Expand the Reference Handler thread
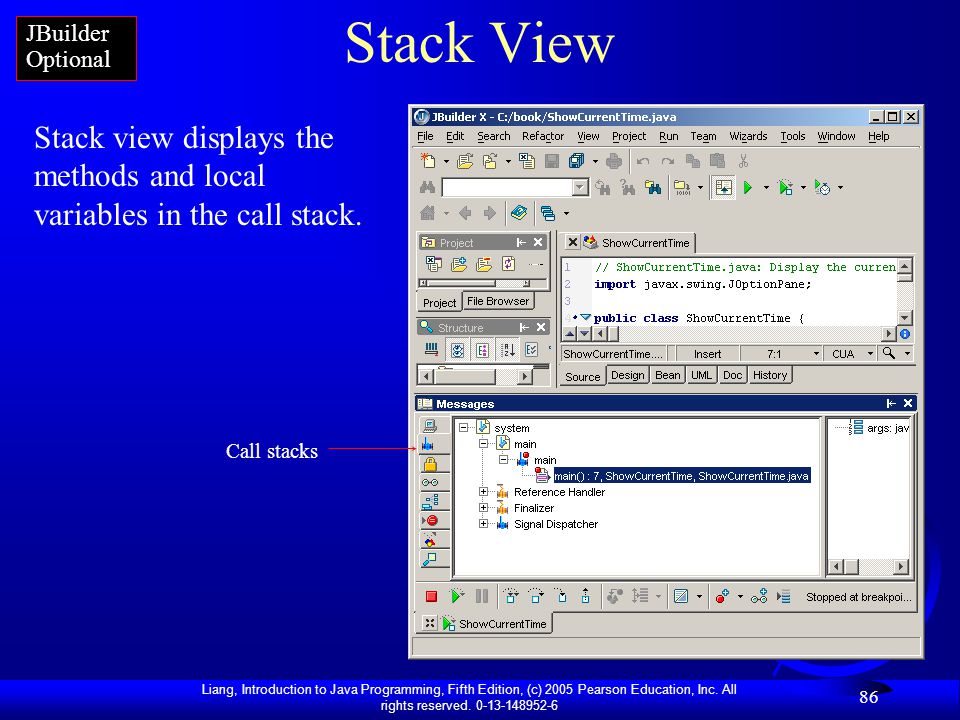This screenshot has width=960, height=720. tap(483, 492)
